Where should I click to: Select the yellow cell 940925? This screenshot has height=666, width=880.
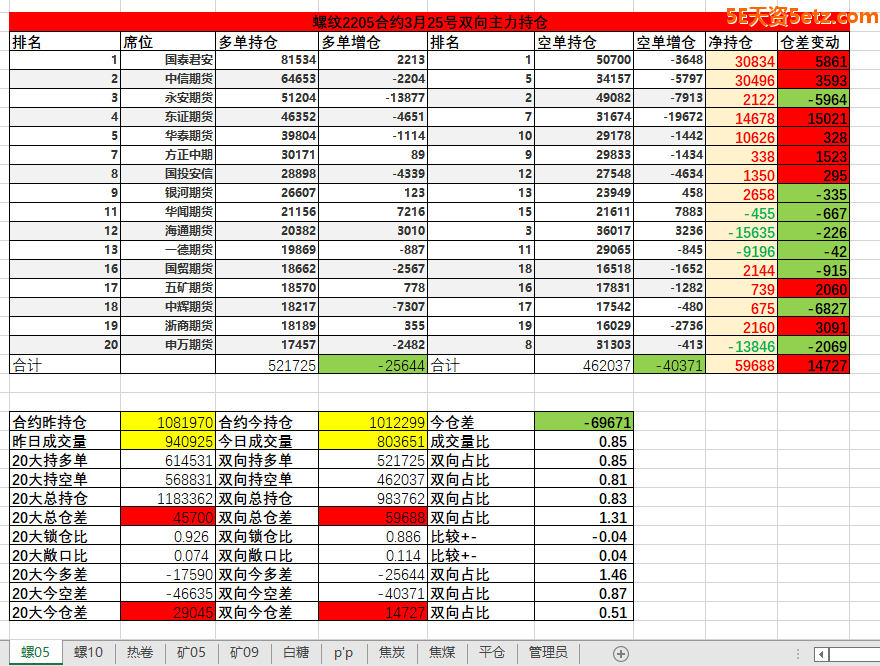[x=168, y=440]
